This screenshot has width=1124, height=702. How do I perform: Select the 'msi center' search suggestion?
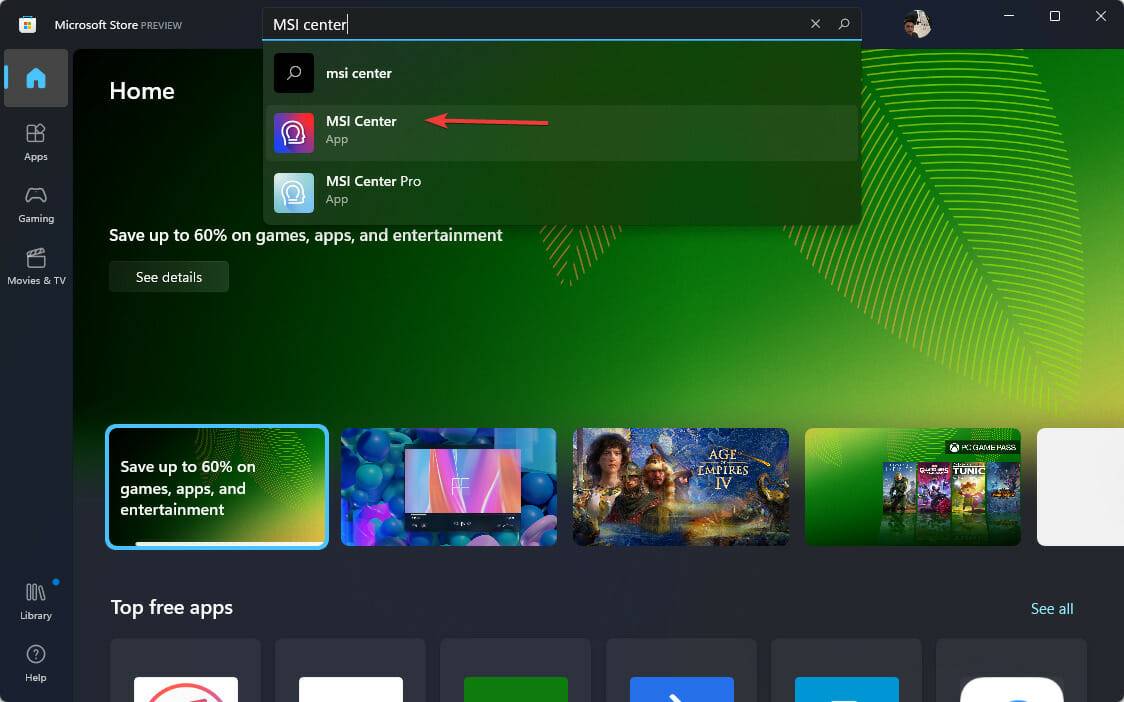pyautogui.click(x=562, y=73)
